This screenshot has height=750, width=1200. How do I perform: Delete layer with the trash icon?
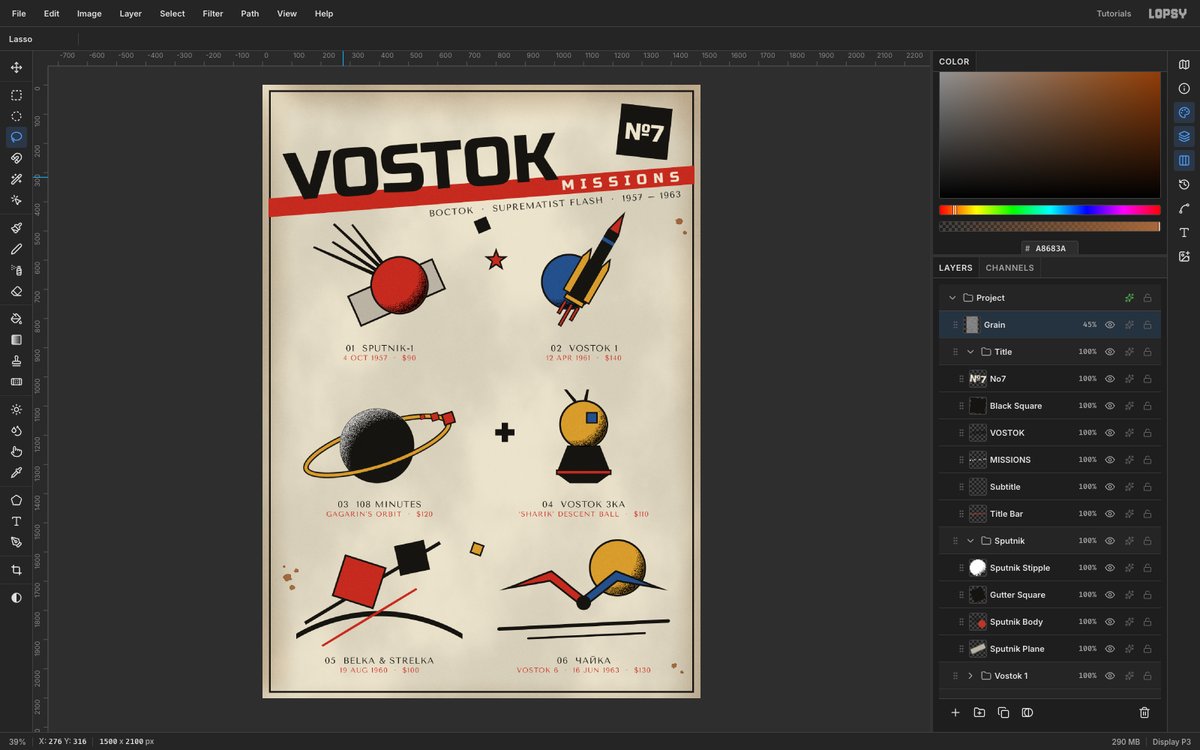pyautogui.click(x=1144, y=713)
